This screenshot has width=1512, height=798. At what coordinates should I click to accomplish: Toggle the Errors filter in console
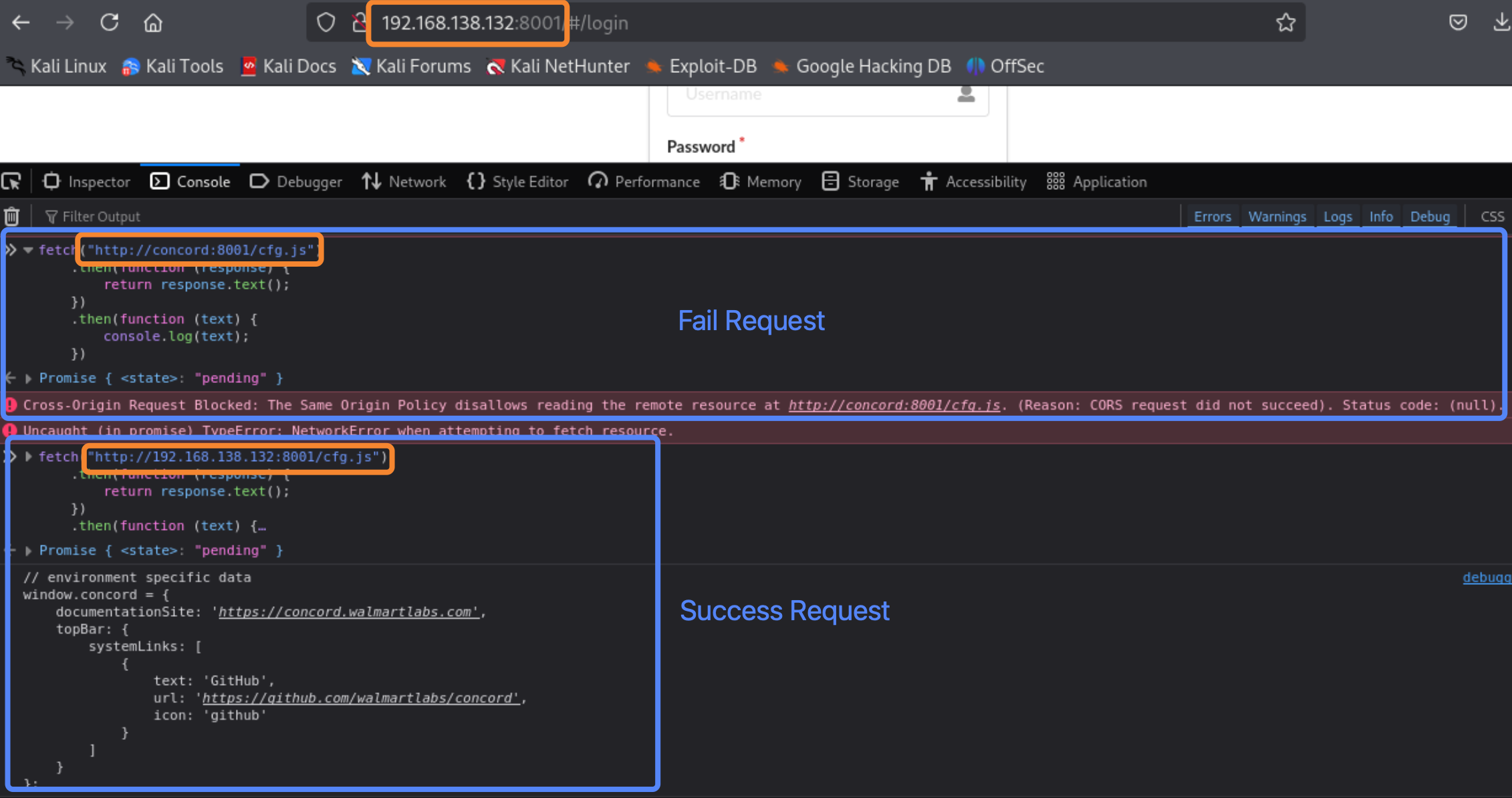click(1212, 217)
